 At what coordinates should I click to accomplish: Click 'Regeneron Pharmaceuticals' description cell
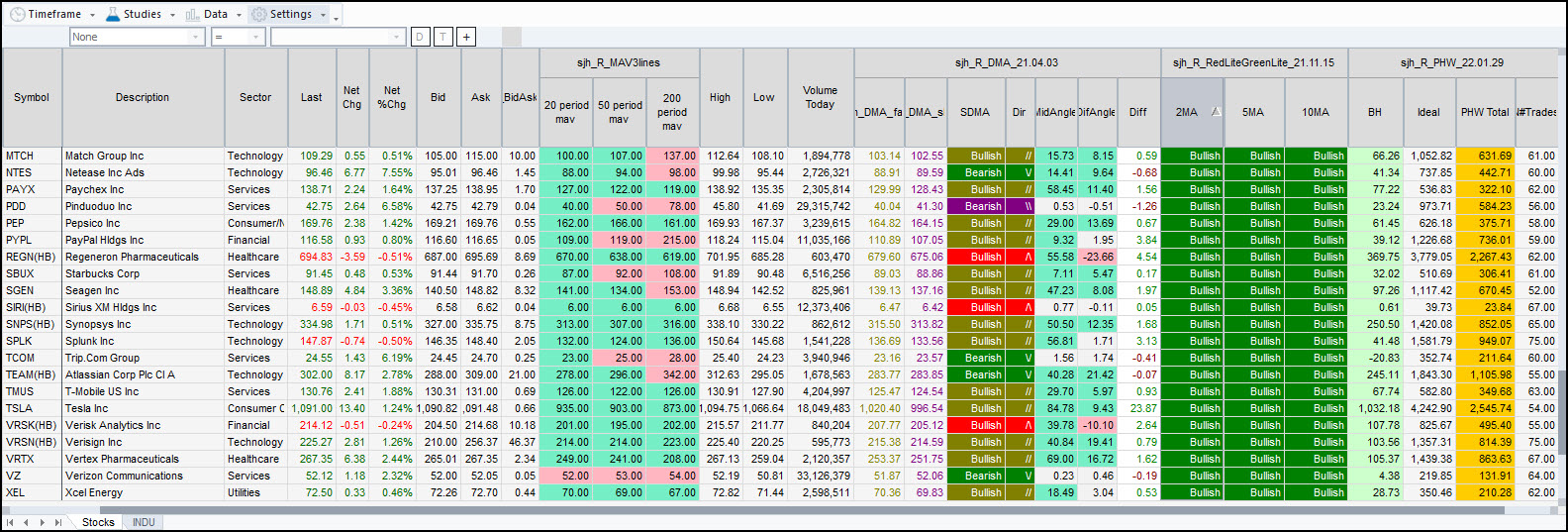[143, 257]
